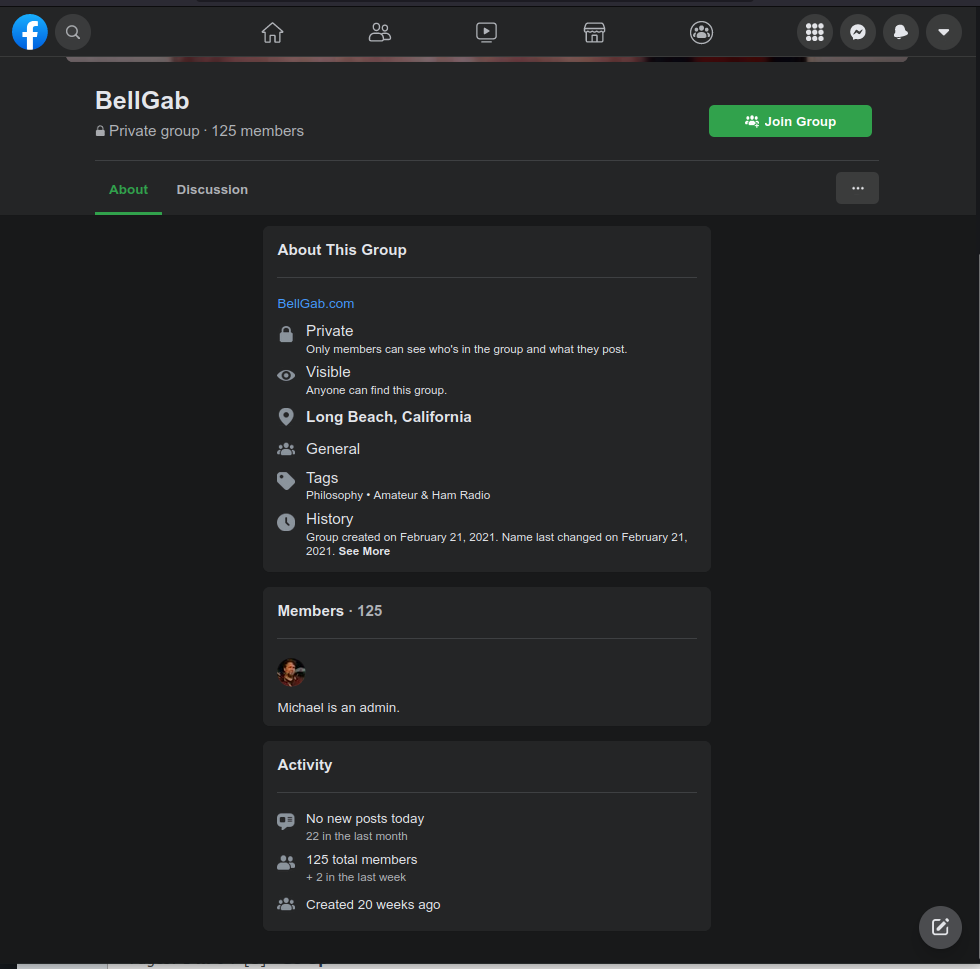The width and height of the screenshot is (980, 969).
Task: Click the group icon beside General
Action: point(286,449)
